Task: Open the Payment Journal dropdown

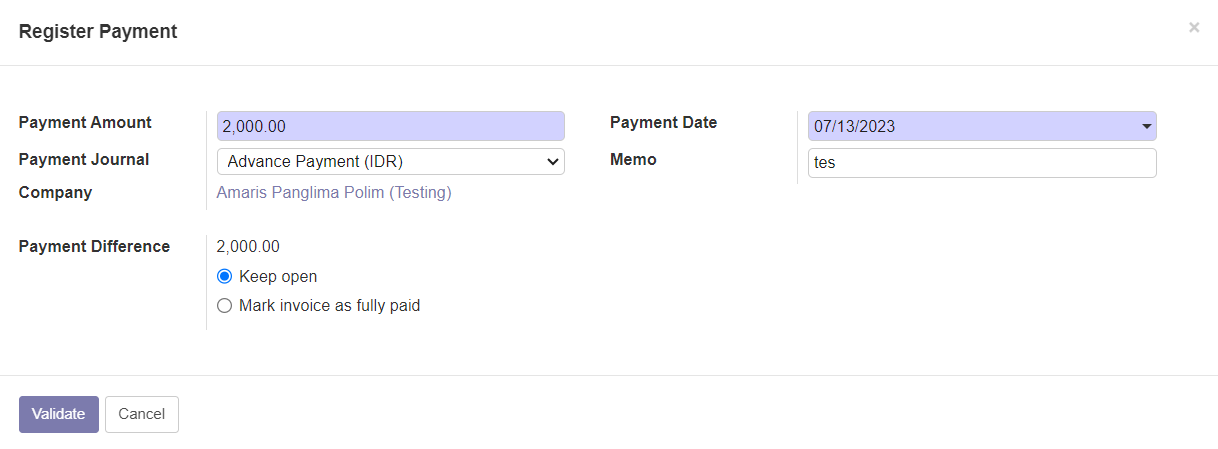Action: tap(390, 162)
